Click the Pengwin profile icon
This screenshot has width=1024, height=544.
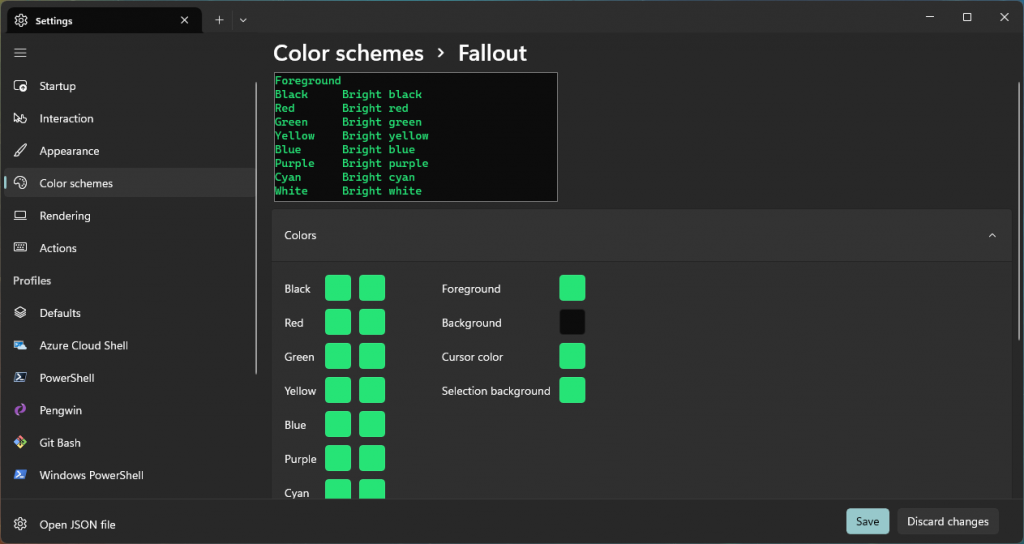coord(20,410)
